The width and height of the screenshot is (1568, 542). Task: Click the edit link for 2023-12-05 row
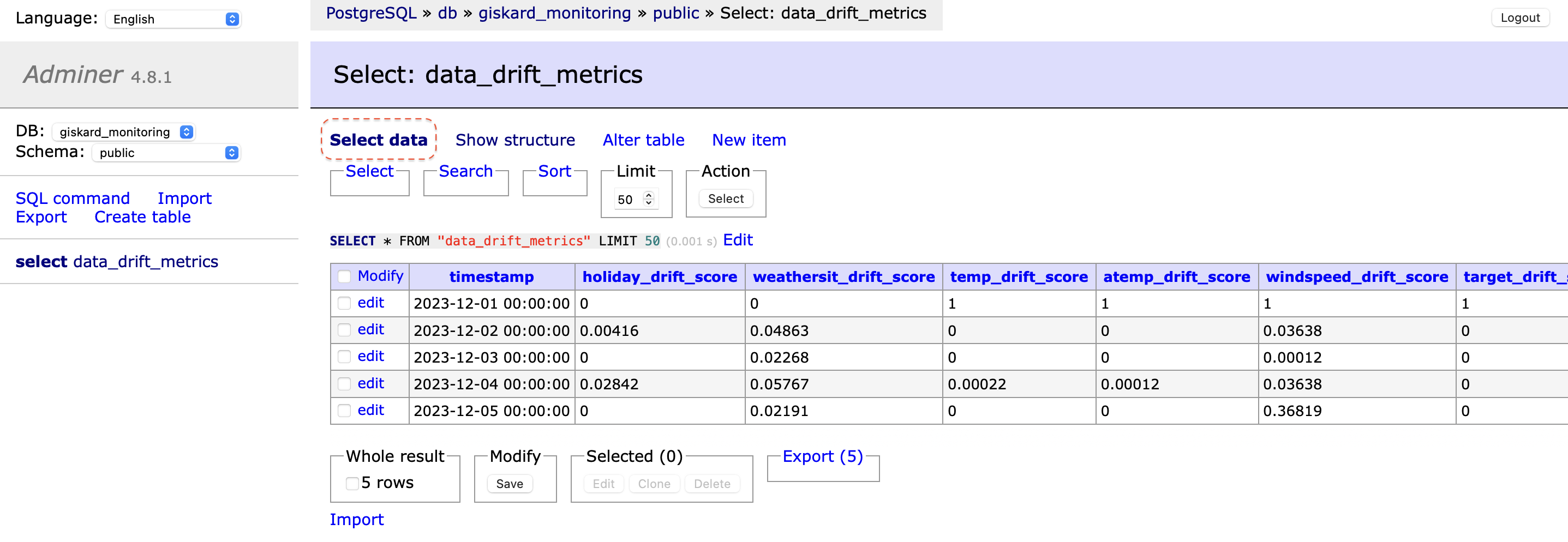(370, 411)
